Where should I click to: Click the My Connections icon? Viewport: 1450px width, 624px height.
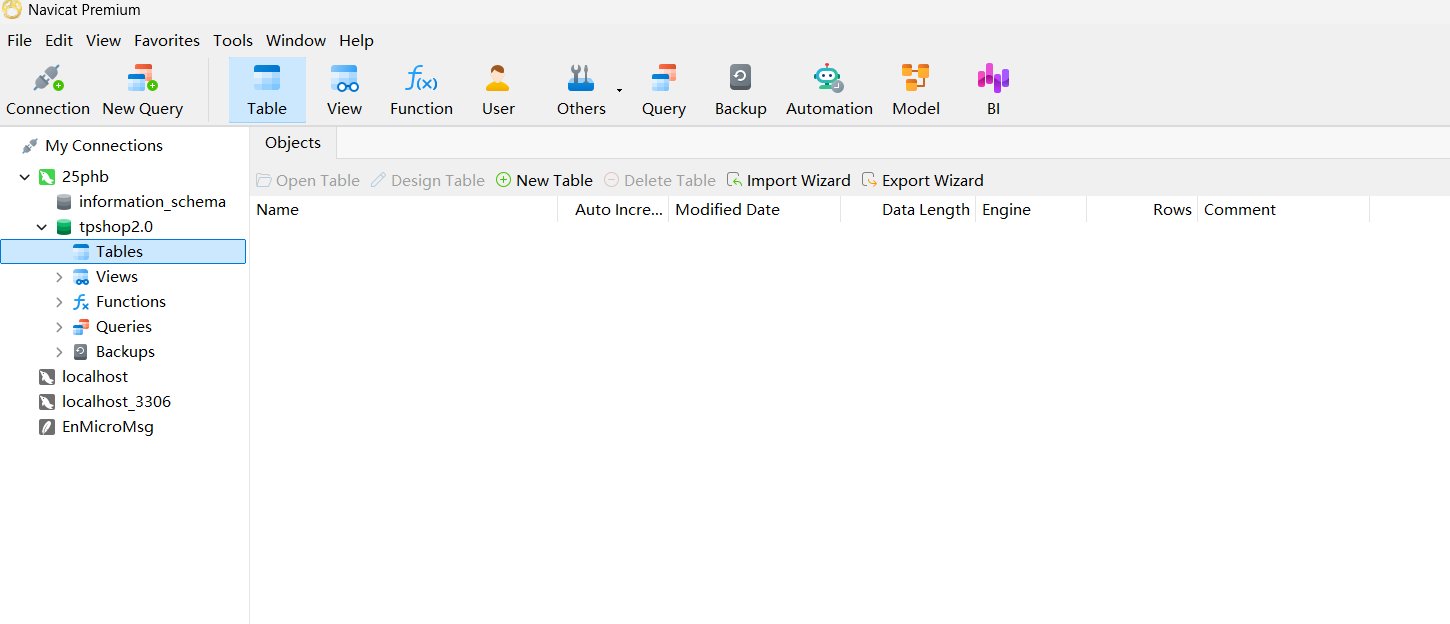click(30, 146)
